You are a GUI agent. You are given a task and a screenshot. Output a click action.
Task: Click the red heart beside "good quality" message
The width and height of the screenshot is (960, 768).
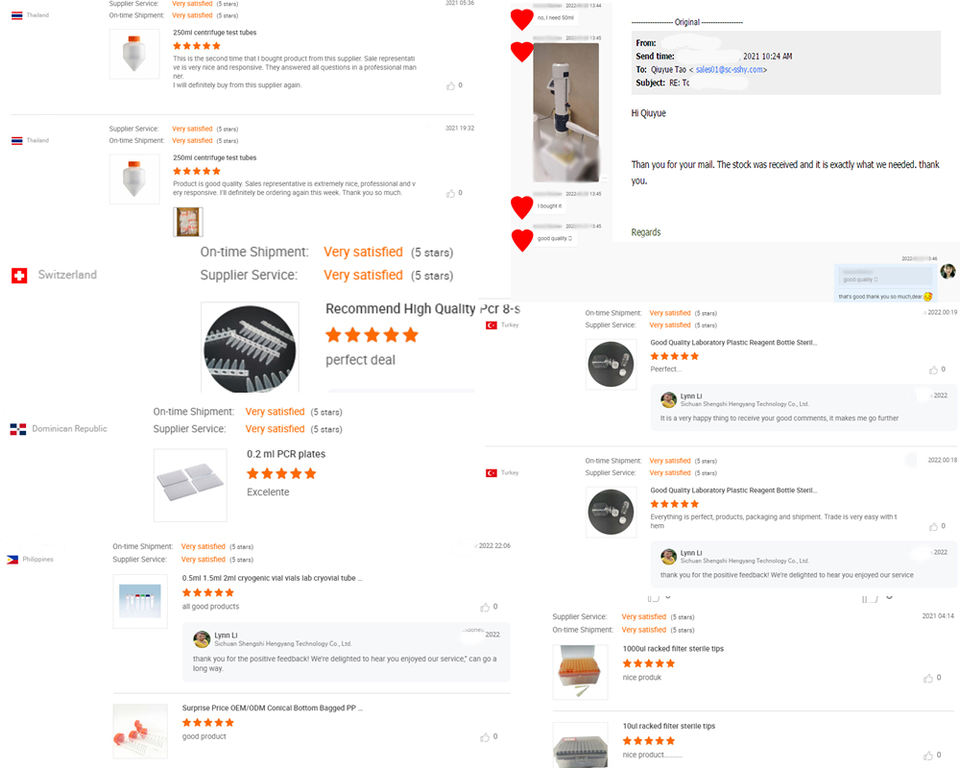[522, 239]
